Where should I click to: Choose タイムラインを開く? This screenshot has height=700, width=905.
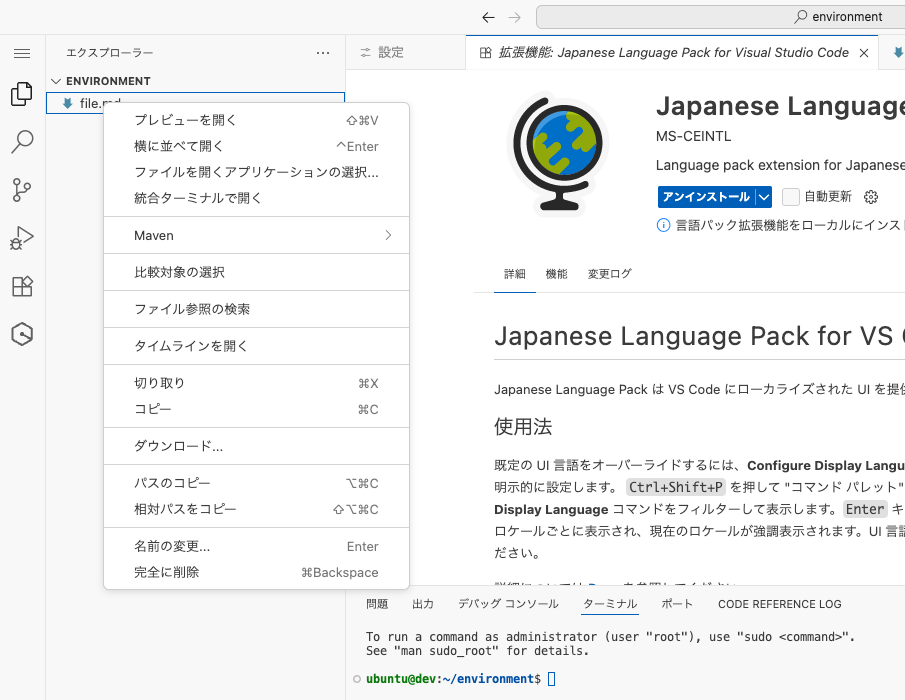[x=256, y=346]
